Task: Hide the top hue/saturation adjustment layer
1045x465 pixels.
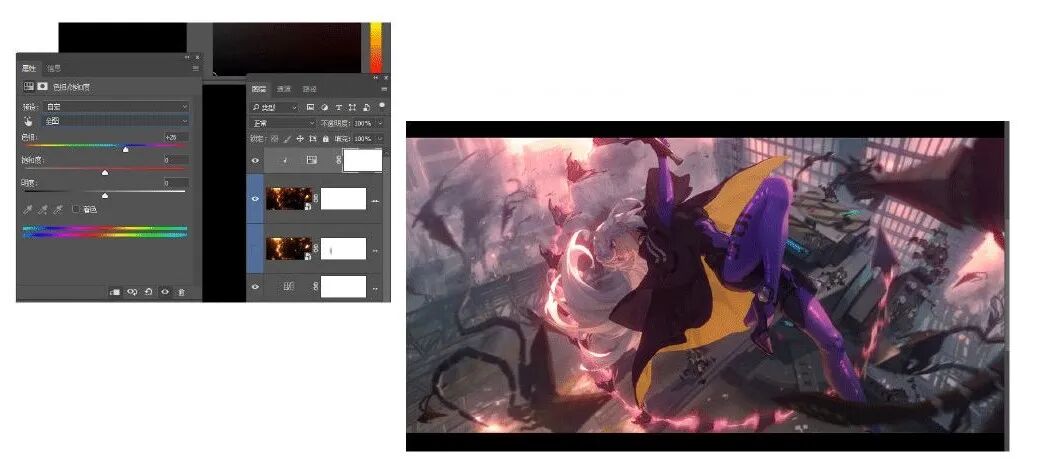Action: (255, 161)
